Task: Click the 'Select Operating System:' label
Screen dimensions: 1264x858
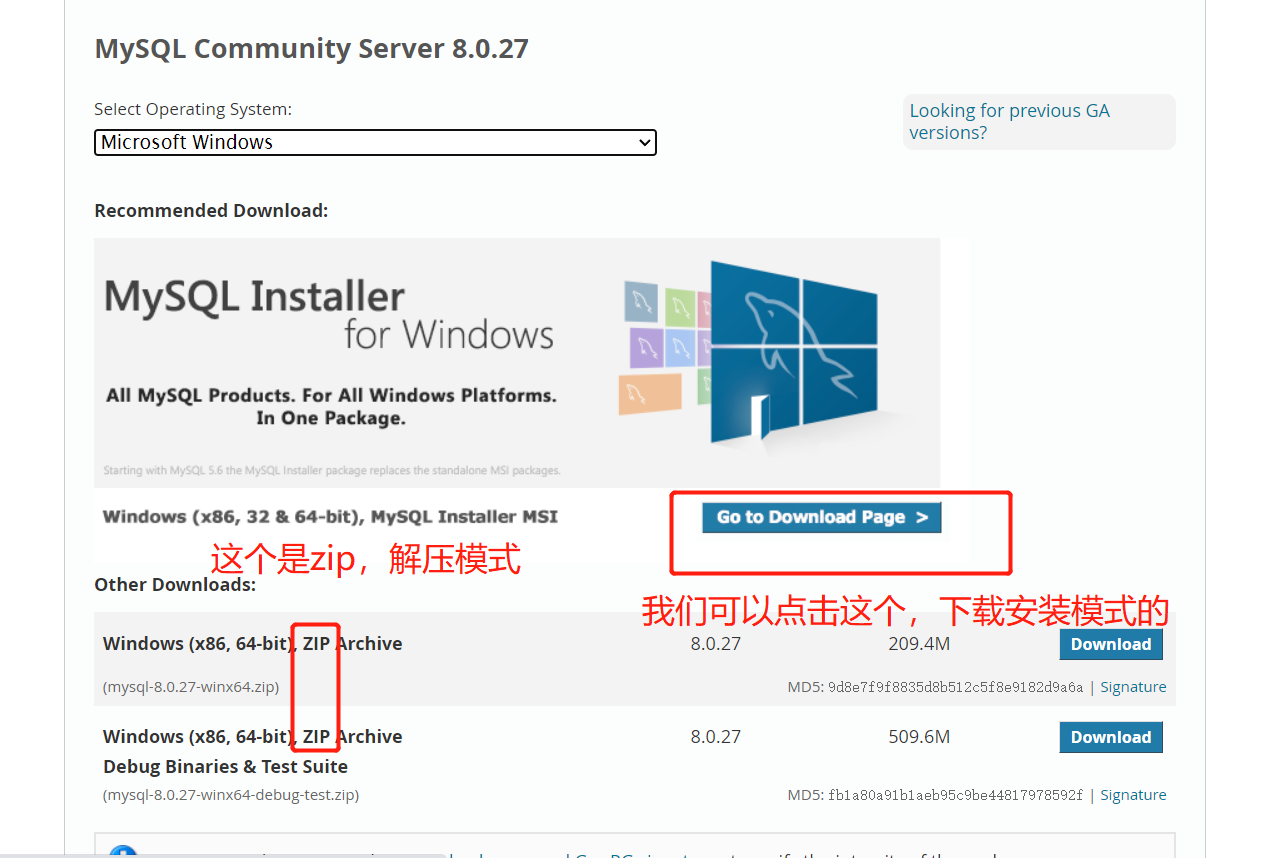Action: (x=193, y=109)
